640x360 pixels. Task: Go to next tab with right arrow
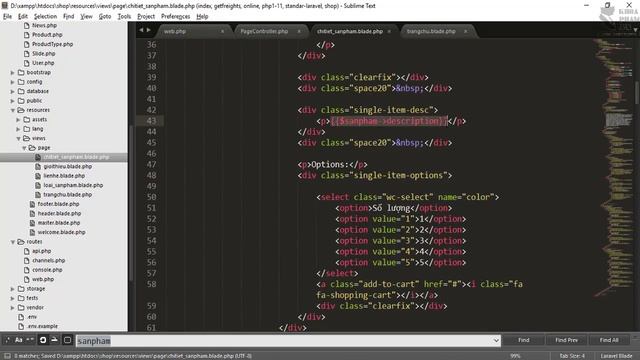coord(149,30)
